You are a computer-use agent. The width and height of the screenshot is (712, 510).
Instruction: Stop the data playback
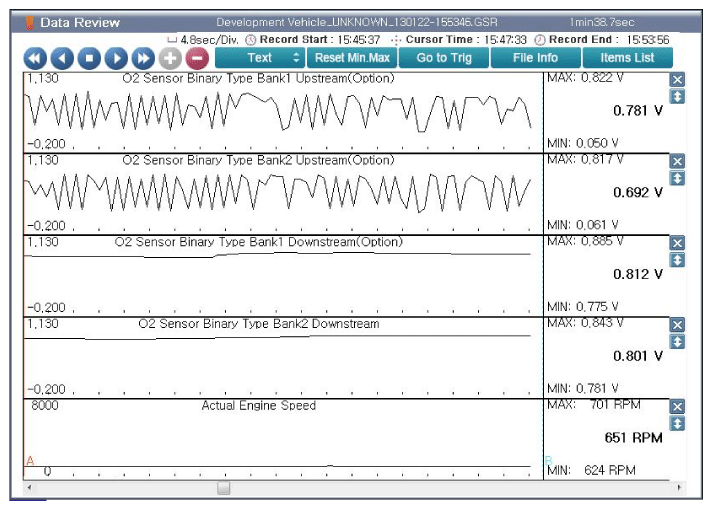[89, 58]
